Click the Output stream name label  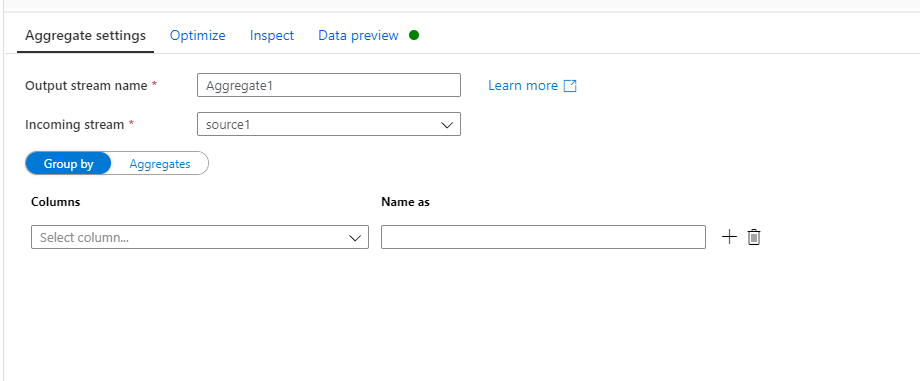(x=86, y=86)
